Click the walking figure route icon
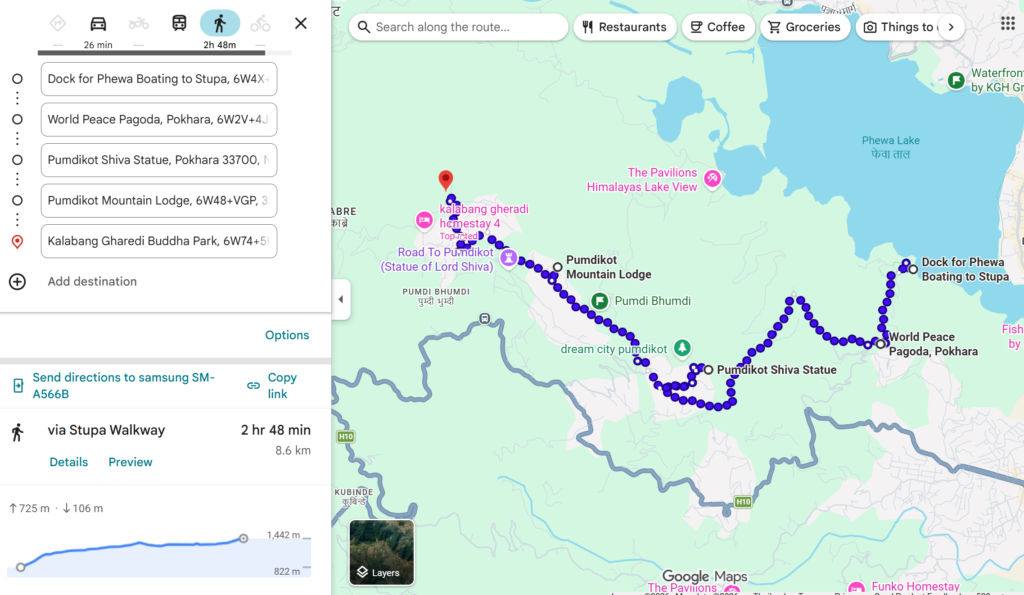Screen dimensions: 1024x595 click(x=18, y=432)
